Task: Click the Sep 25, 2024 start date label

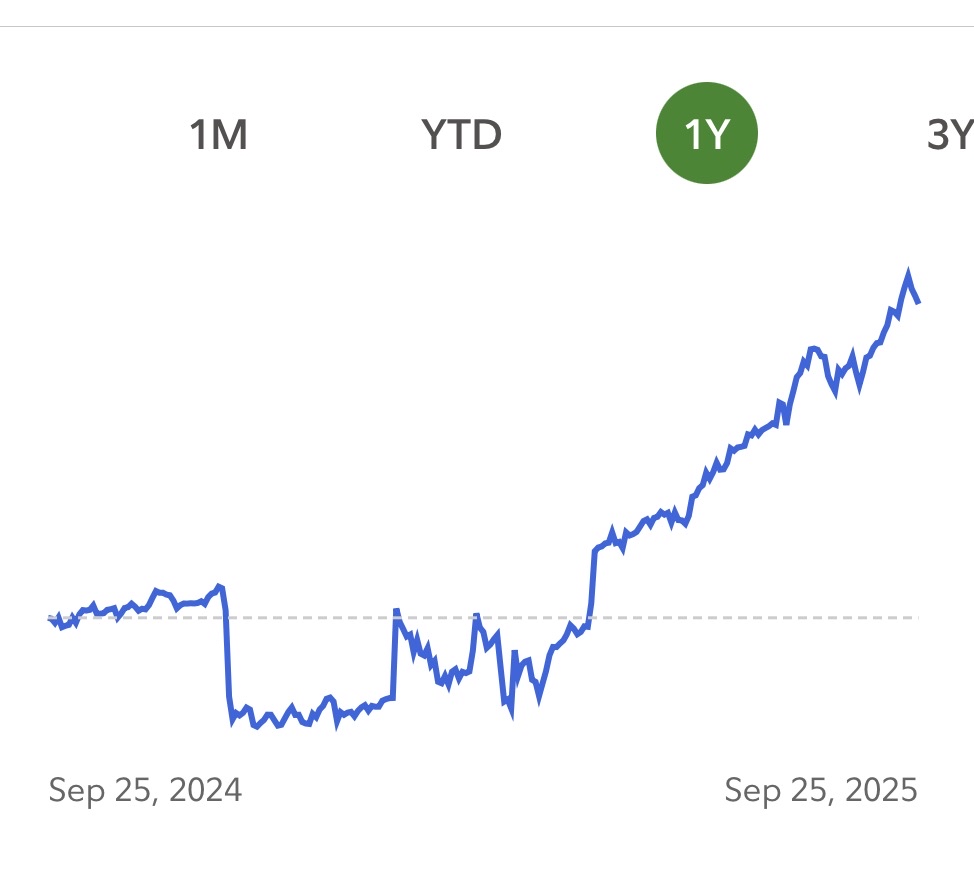Action: pyautogui.click(x=145, y=791)
